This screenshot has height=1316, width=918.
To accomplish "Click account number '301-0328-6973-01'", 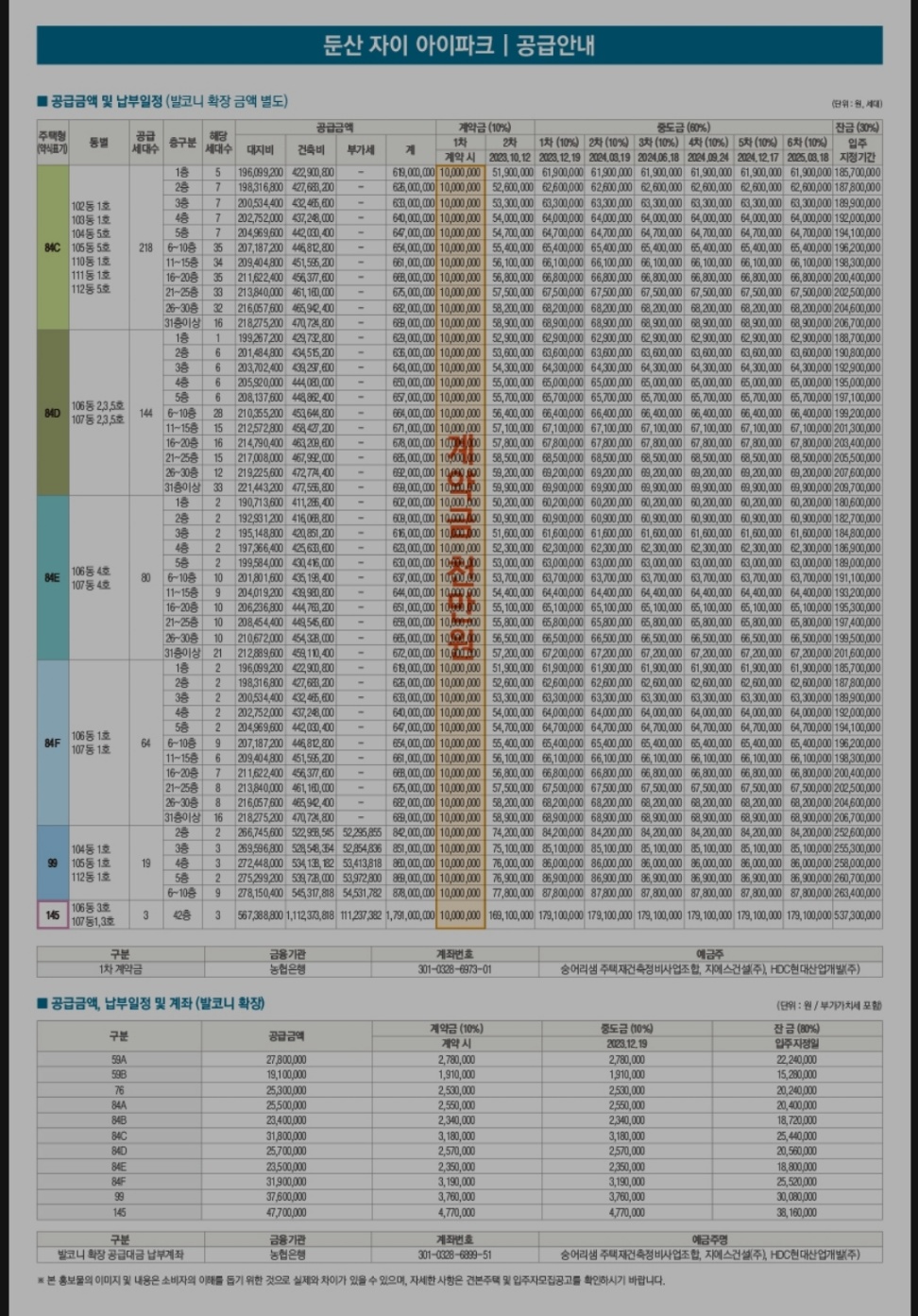I will tap(454, 969).
